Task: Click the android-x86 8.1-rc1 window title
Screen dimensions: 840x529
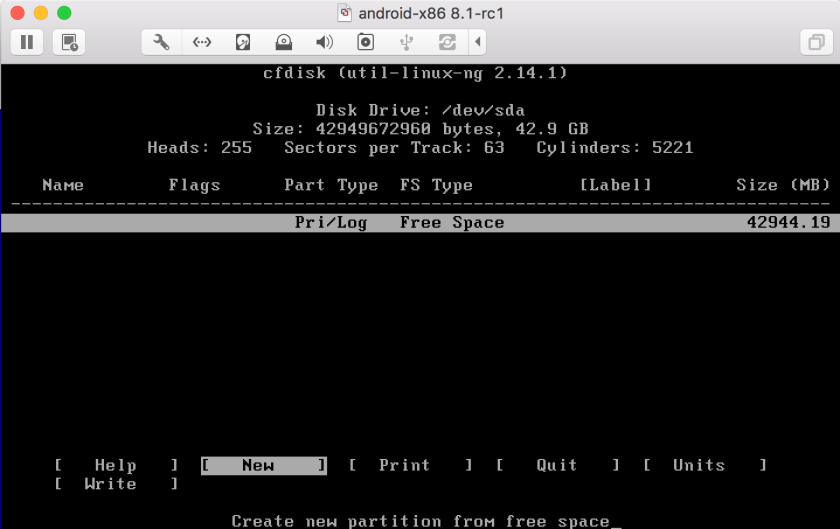Action: pyautogui.click(x=431, y=13)
